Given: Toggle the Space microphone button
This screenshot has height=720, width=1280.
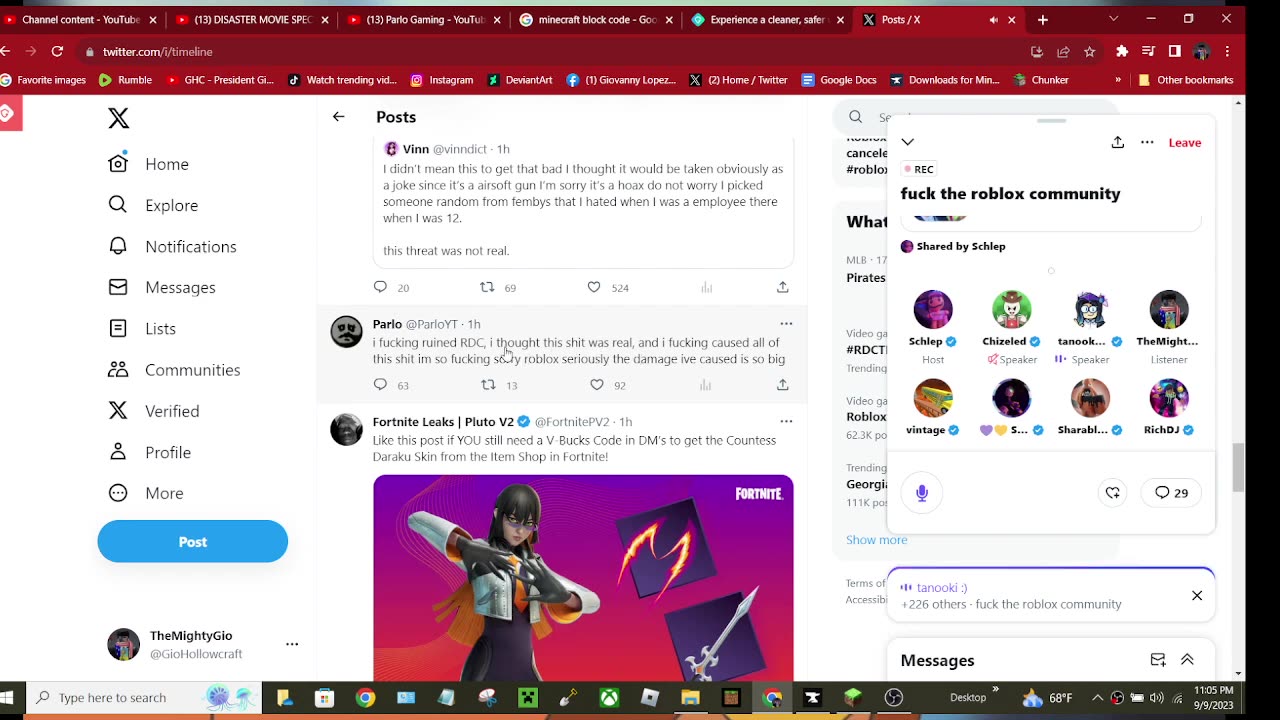Looking at the screenshot, I should [x=922, y=493].
